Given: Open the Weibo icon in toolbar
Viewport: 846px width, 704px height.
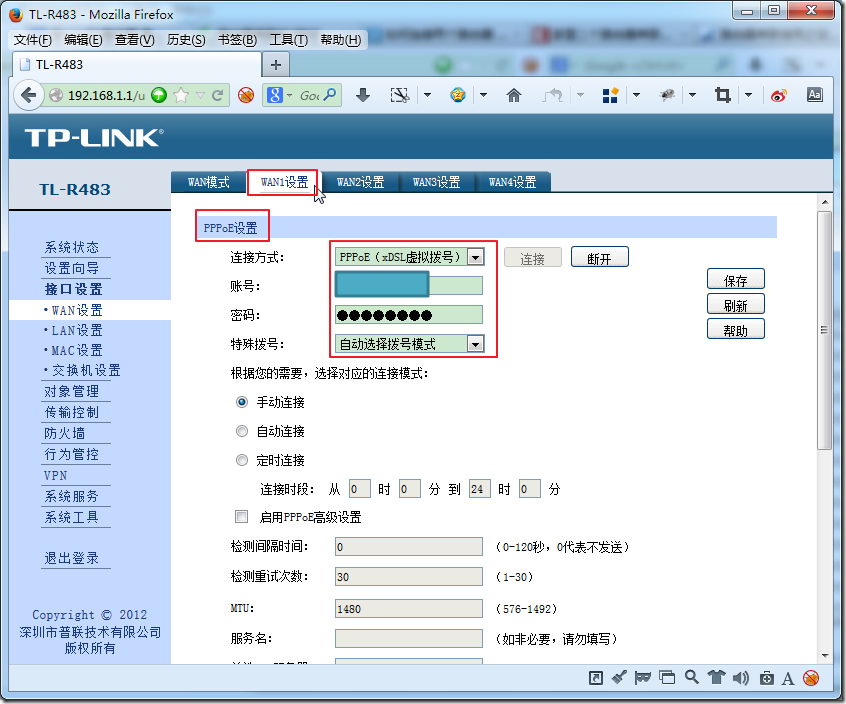Looking at the screenshot, I should tap(779, 95).
